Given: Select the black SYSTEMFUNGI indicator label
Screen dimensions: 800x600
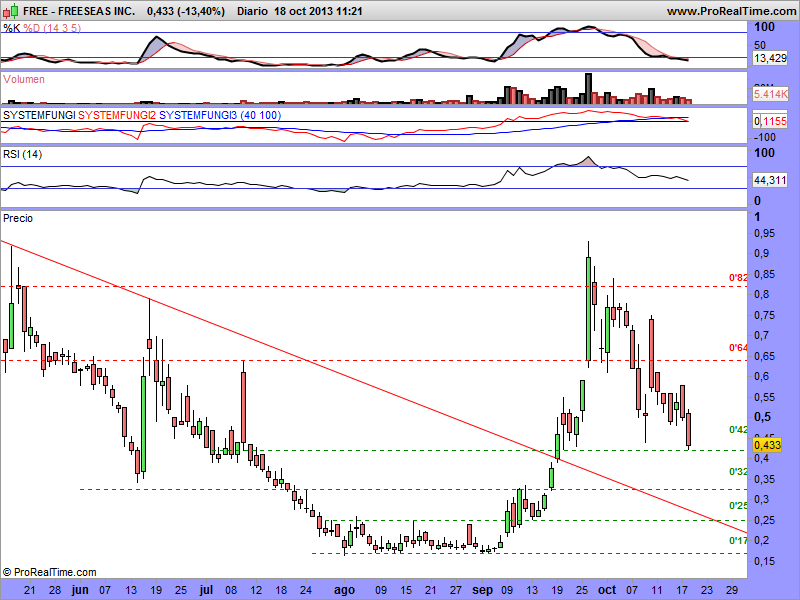Looking at the screenshot, I should 39,115.
